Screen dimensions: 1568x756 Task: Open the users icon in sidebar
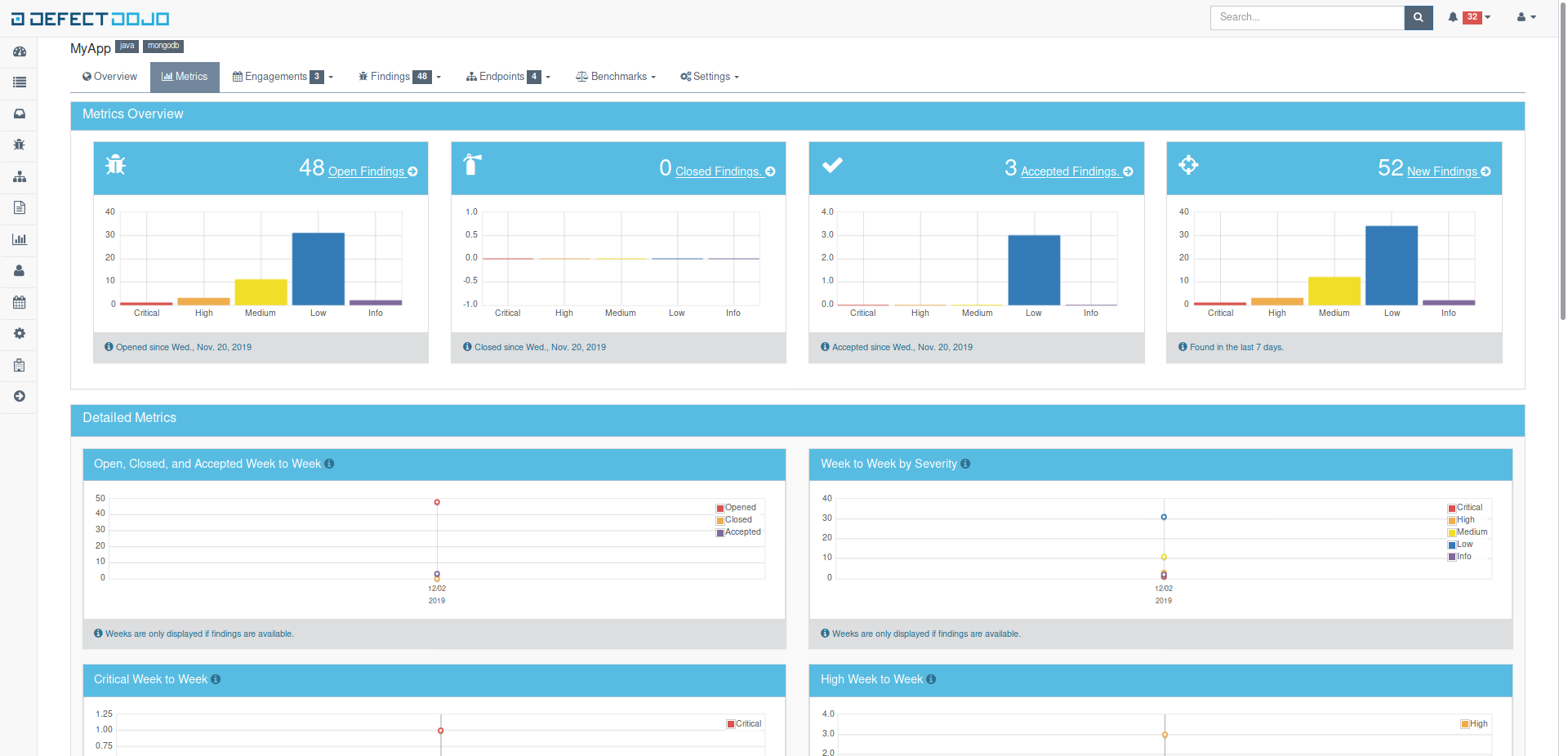click(20, 270)
